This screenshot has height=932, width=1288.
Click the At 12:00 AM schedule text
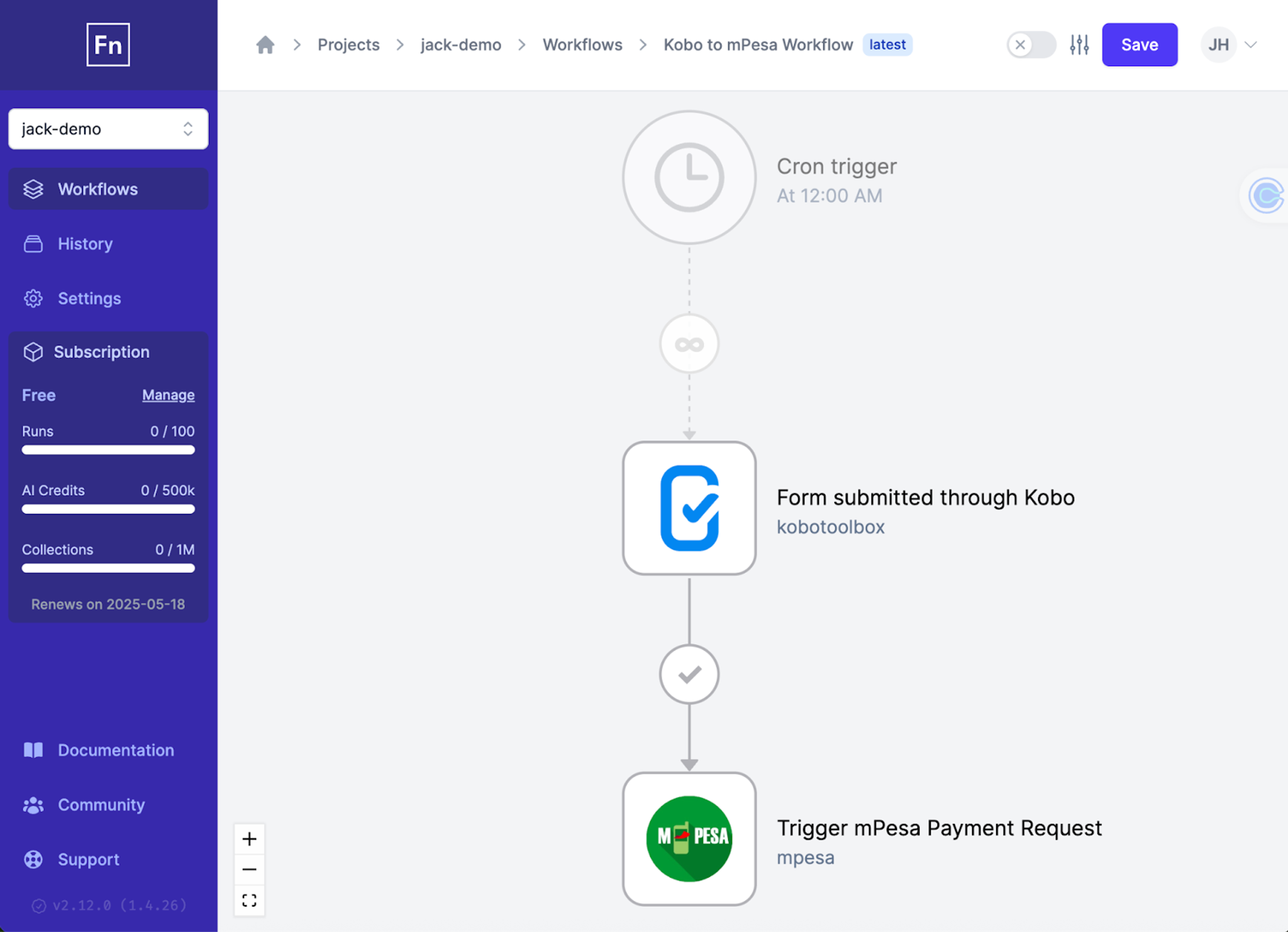coord(830,196)
